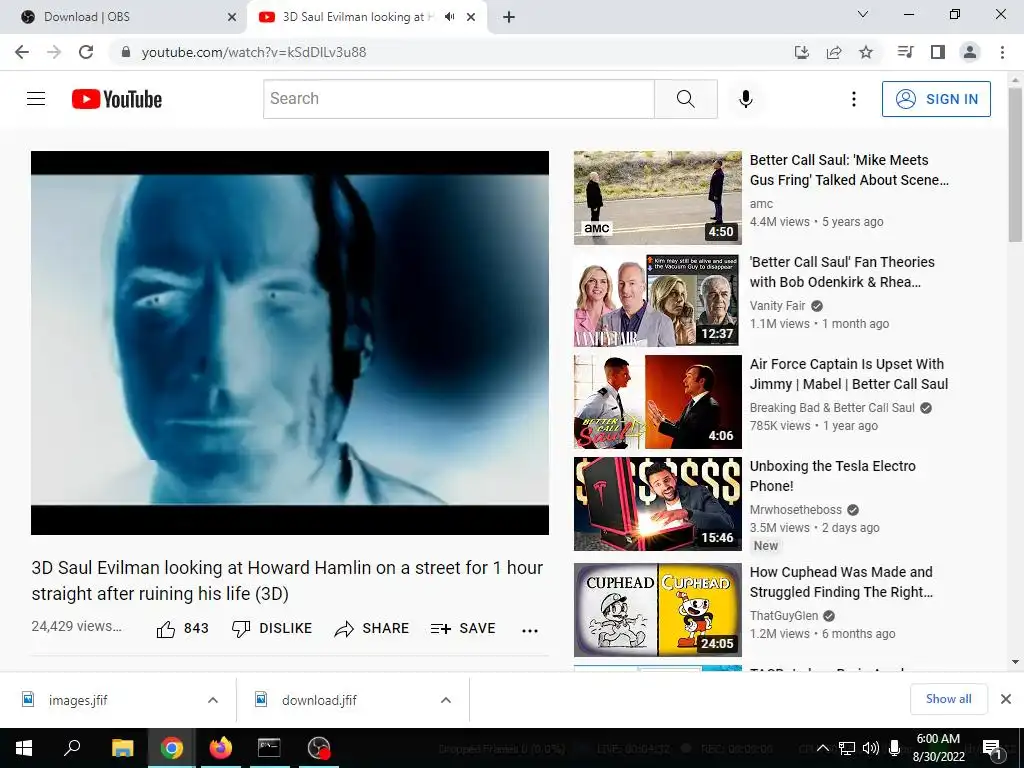Dislike the video
The image size is (1024, 768).
[x=272, y=628]
